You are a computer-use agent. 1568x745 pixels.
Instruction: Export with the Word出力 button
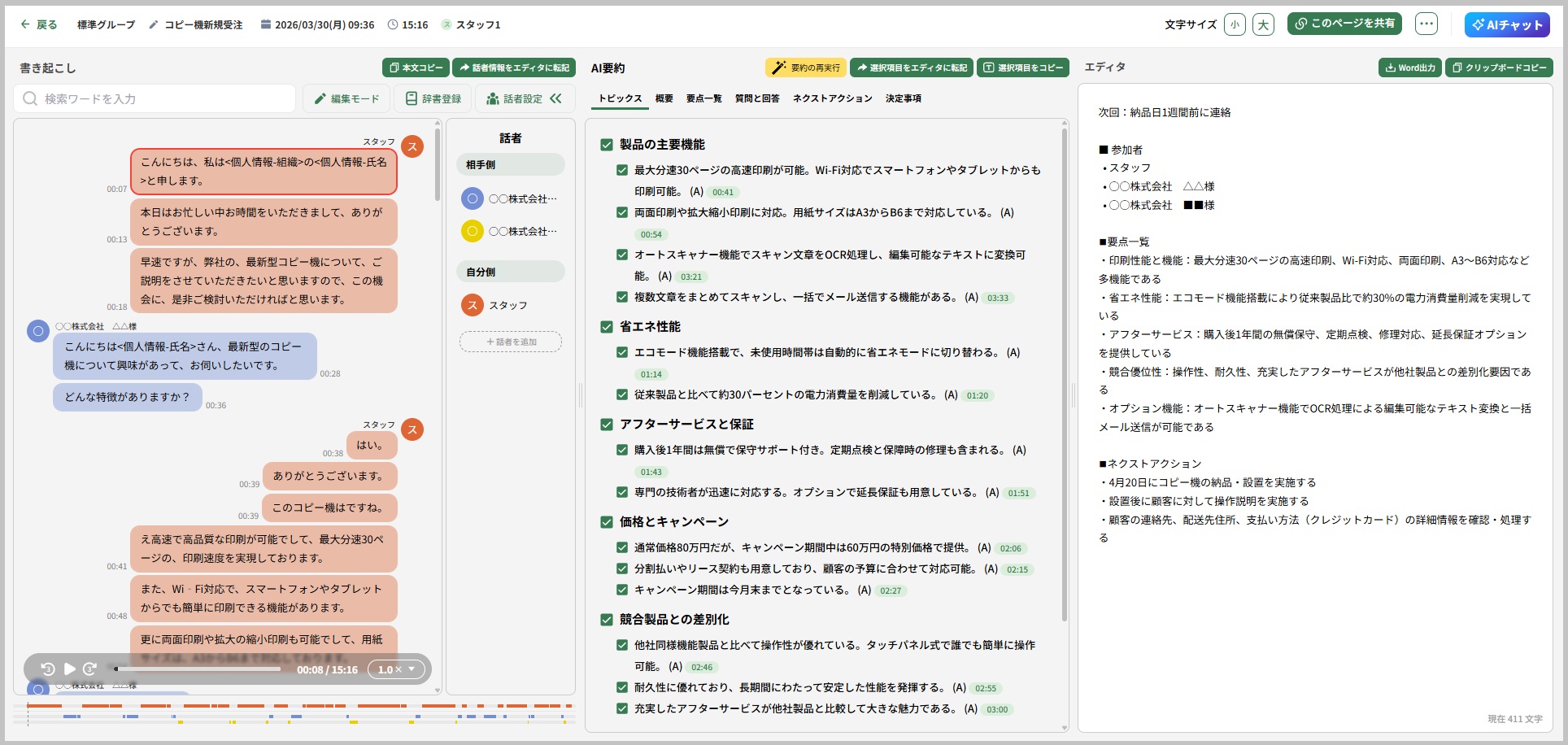1410,68
